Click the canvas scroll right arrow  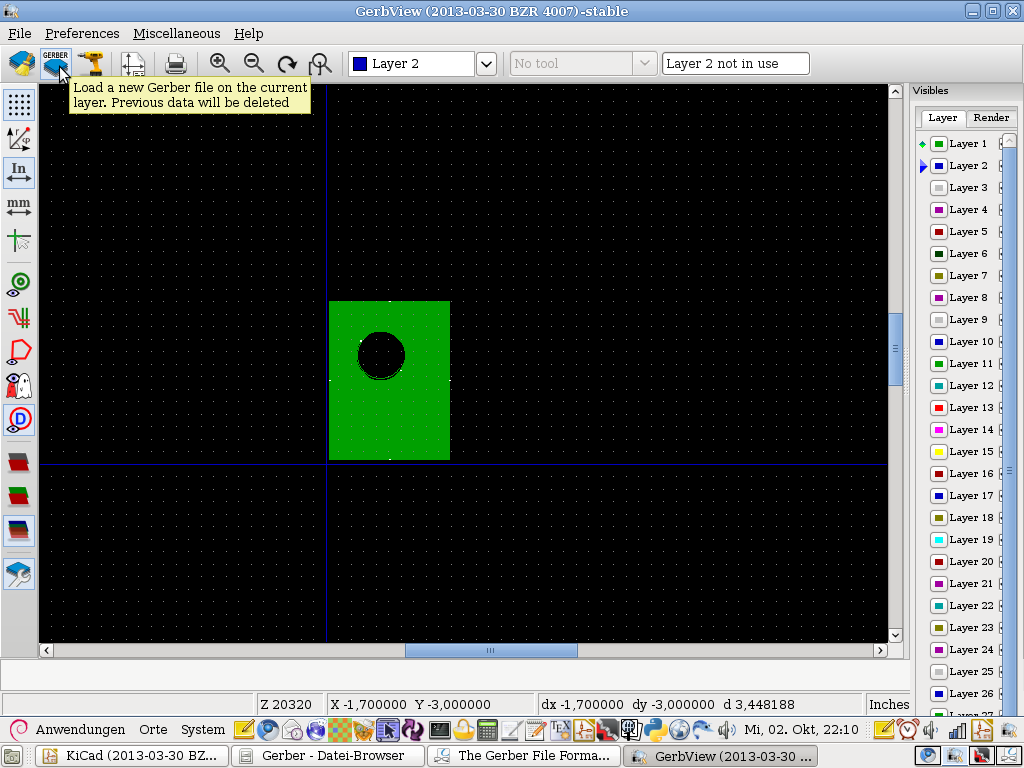pyautogui.click(x=880, y=650)
